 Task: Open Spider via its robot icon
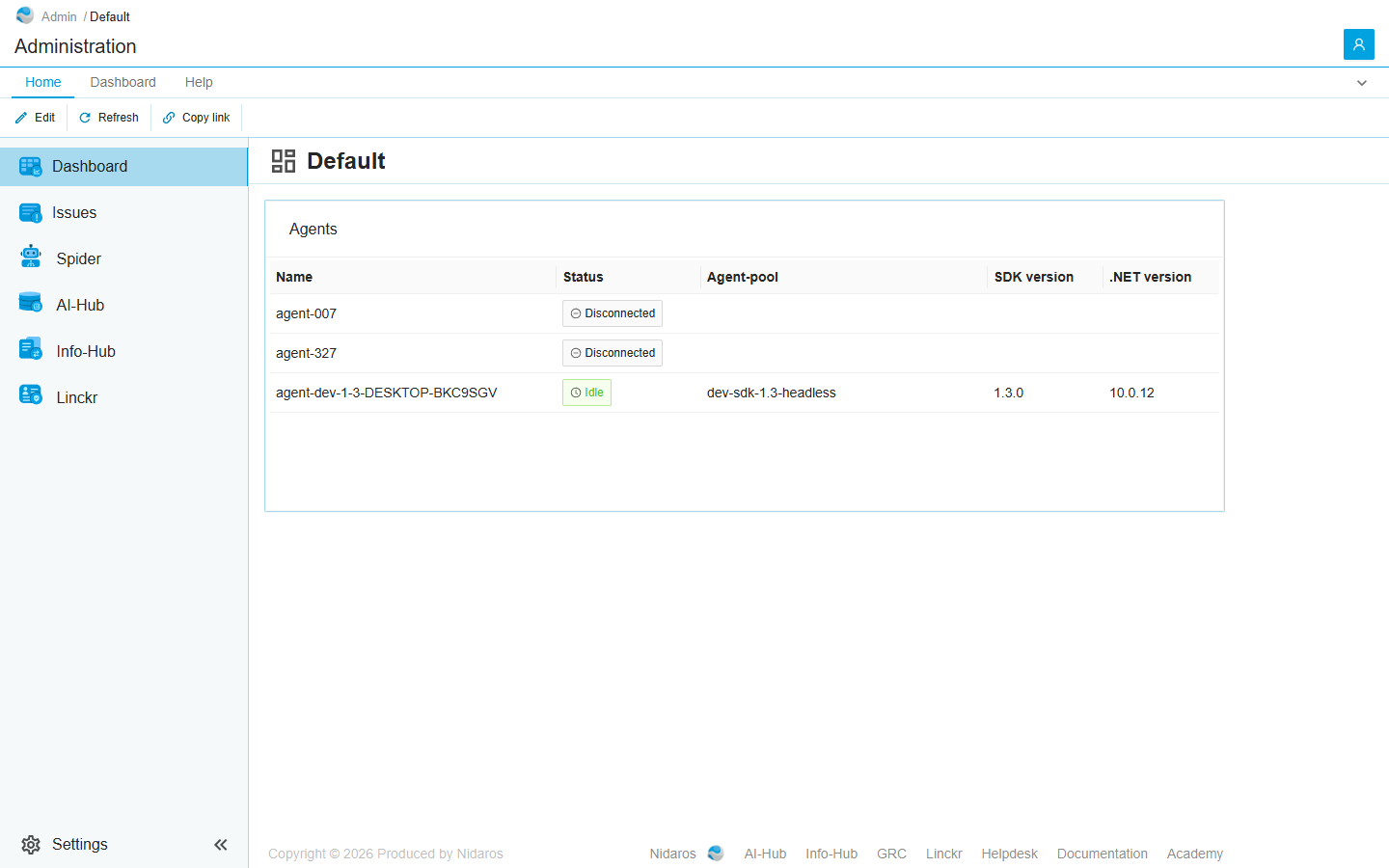[31, 257]
